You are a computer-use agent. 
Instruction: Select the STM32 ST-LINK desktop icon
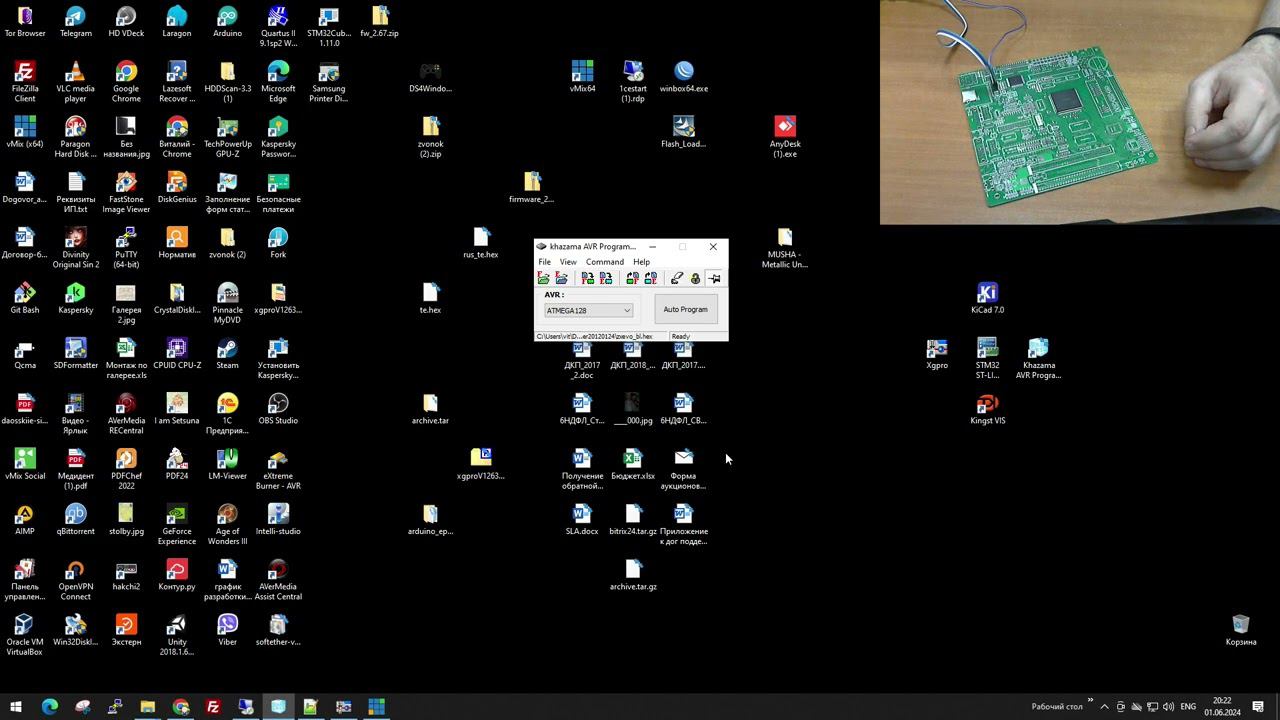pos(987,359)
